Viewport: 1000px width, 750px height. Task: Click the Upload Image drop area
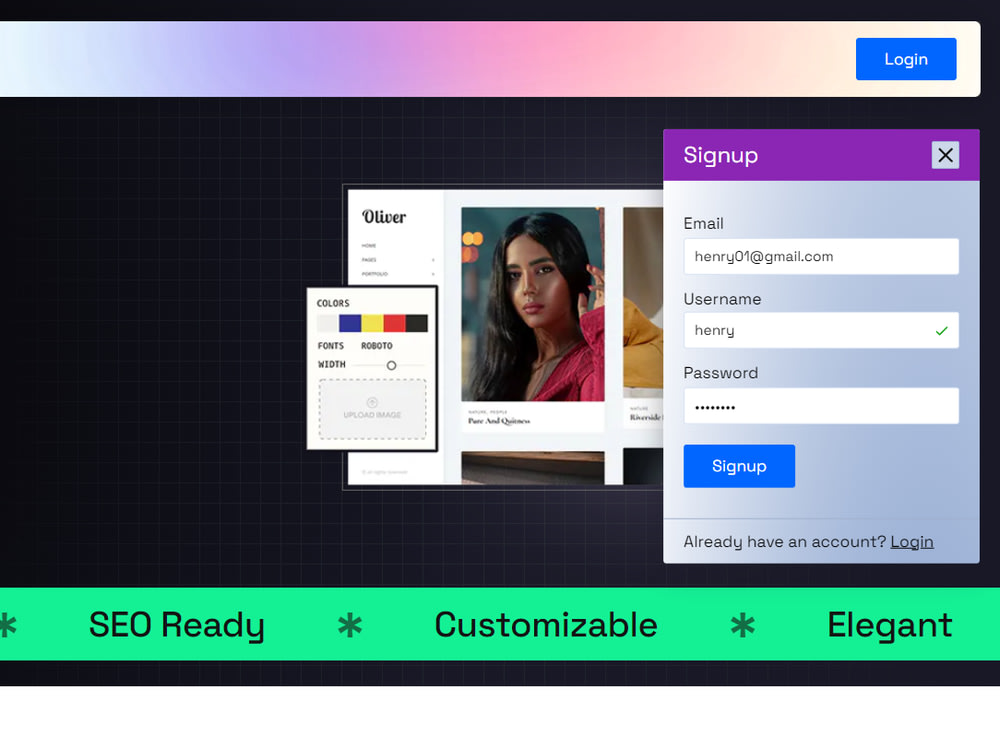pyautogui.click(x=372, y=409)
